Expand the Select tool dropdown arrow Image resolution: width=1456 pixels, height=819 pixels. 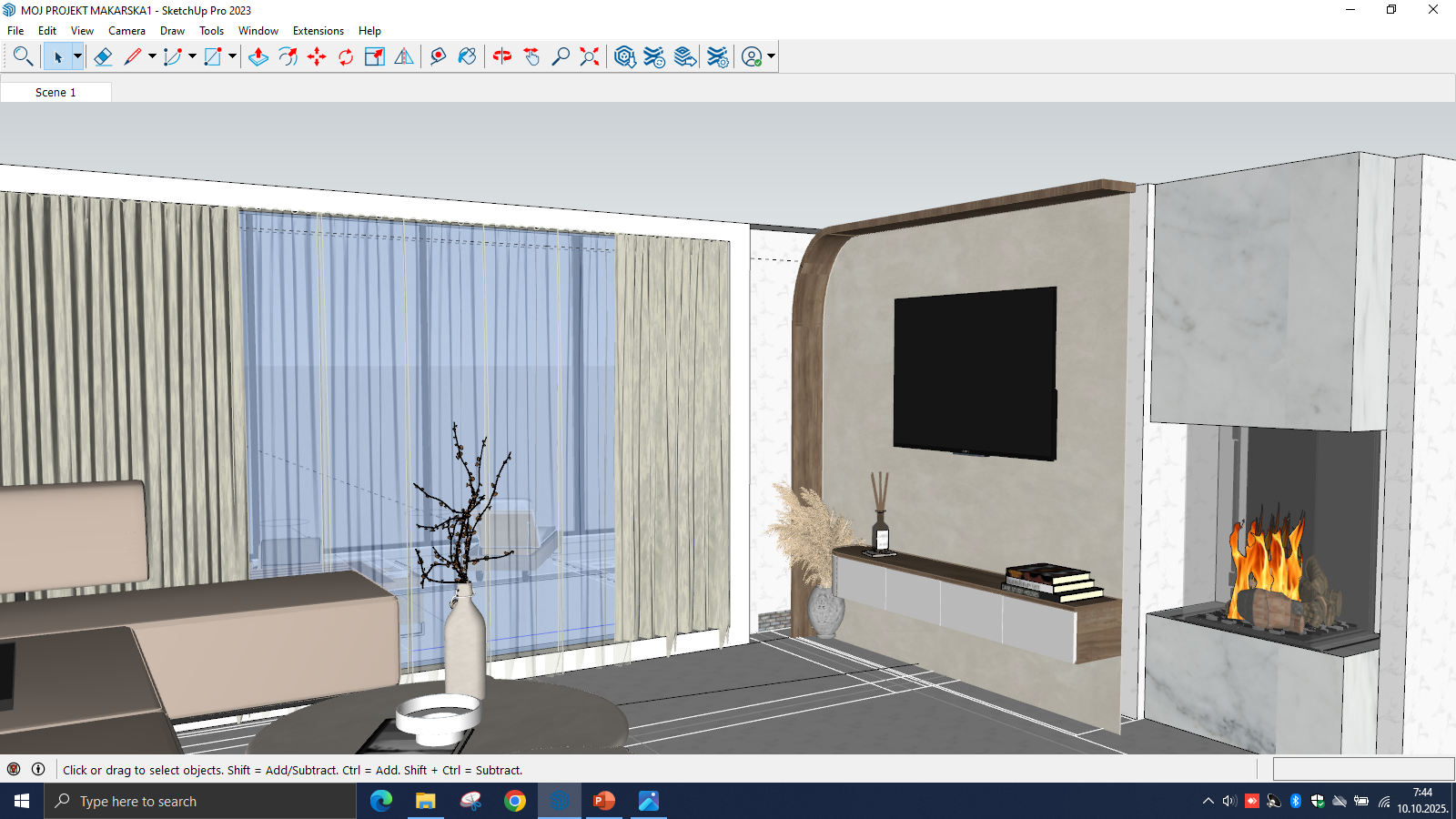(x=77, y=56)
